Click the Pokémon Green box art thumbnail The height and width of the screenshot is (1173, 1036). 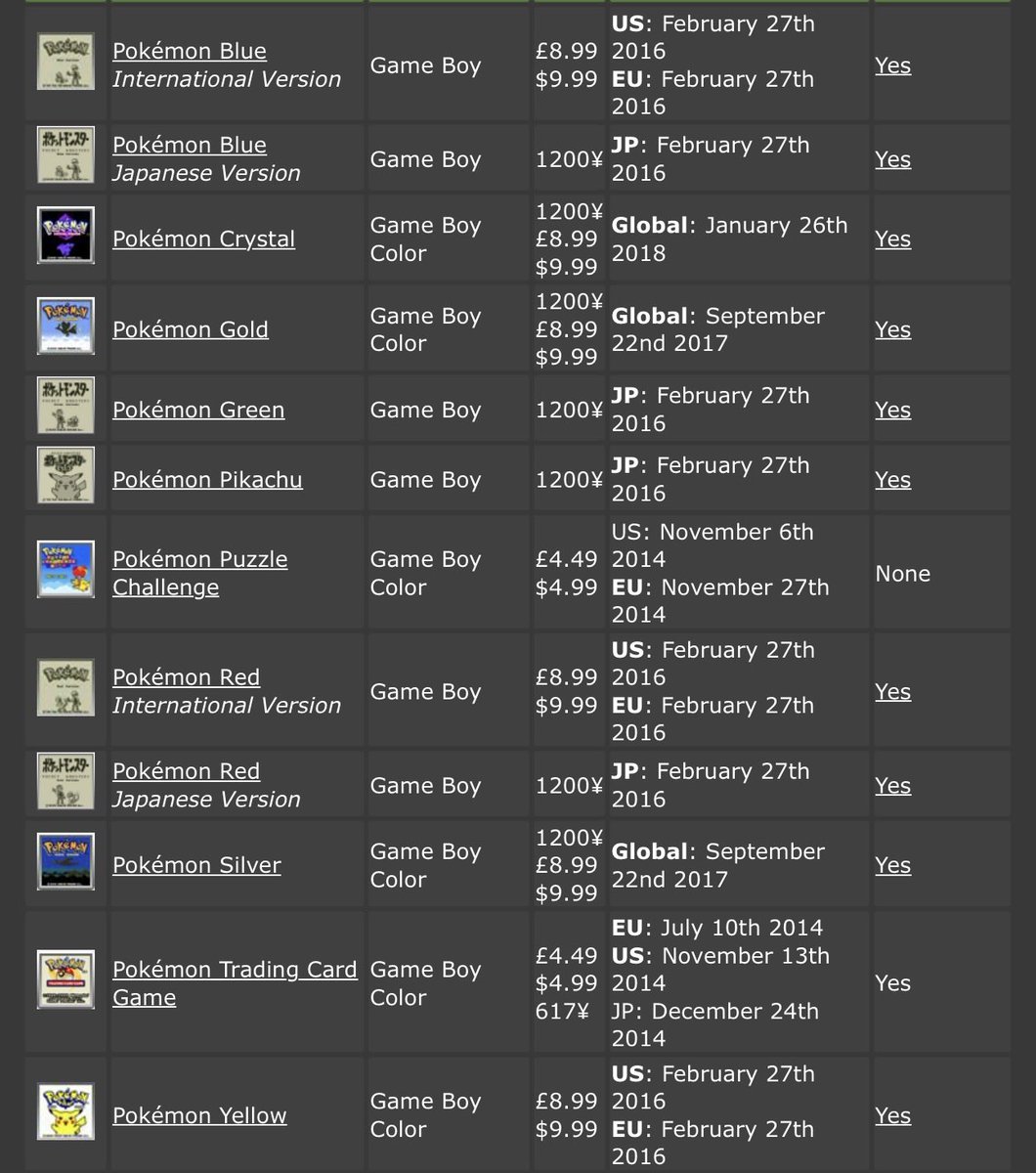tap(65, 409)
